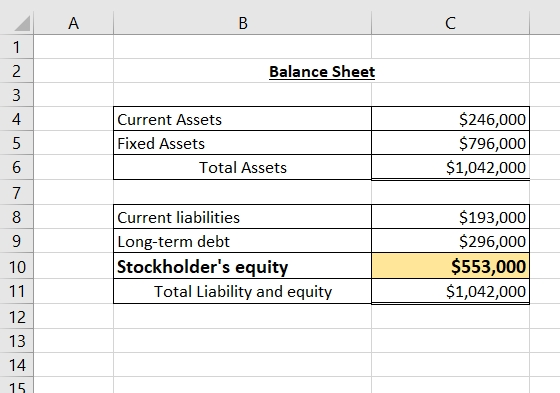Select column A header
The image size is (560, 393).
(x=74, y=23)
